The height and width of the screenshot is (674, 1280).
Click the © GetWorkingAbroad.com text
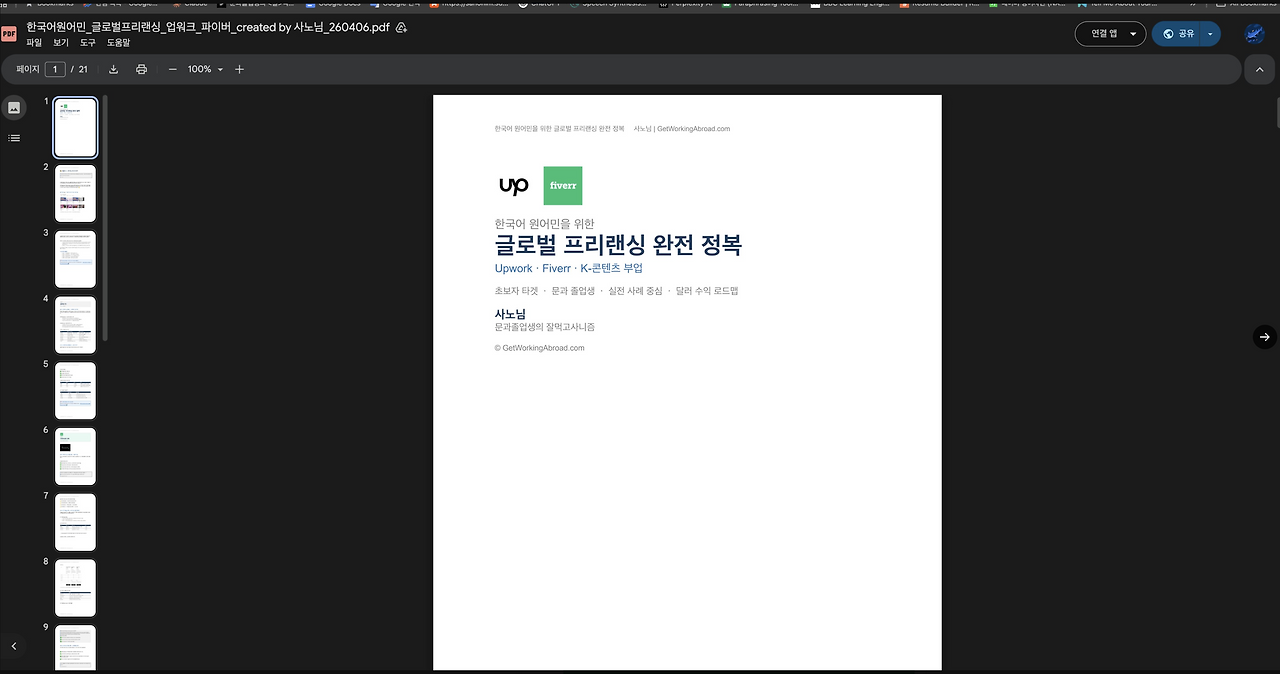tap(539, 348)
